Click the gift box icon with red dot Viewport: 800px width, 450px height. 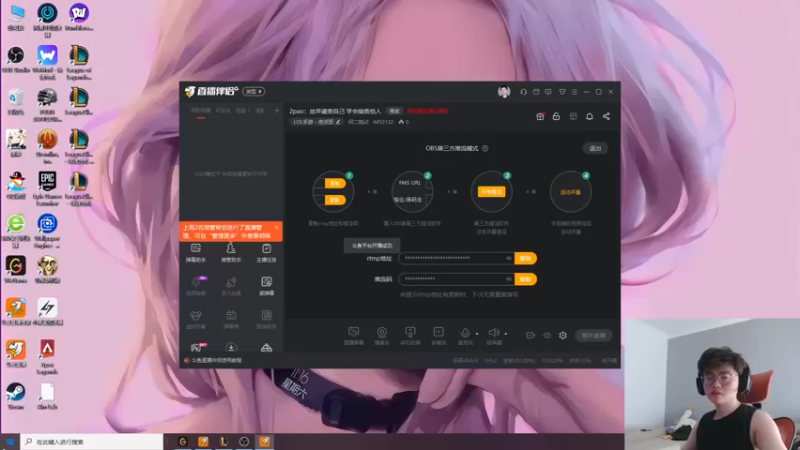pyautogui.click(x=540, y=116)
